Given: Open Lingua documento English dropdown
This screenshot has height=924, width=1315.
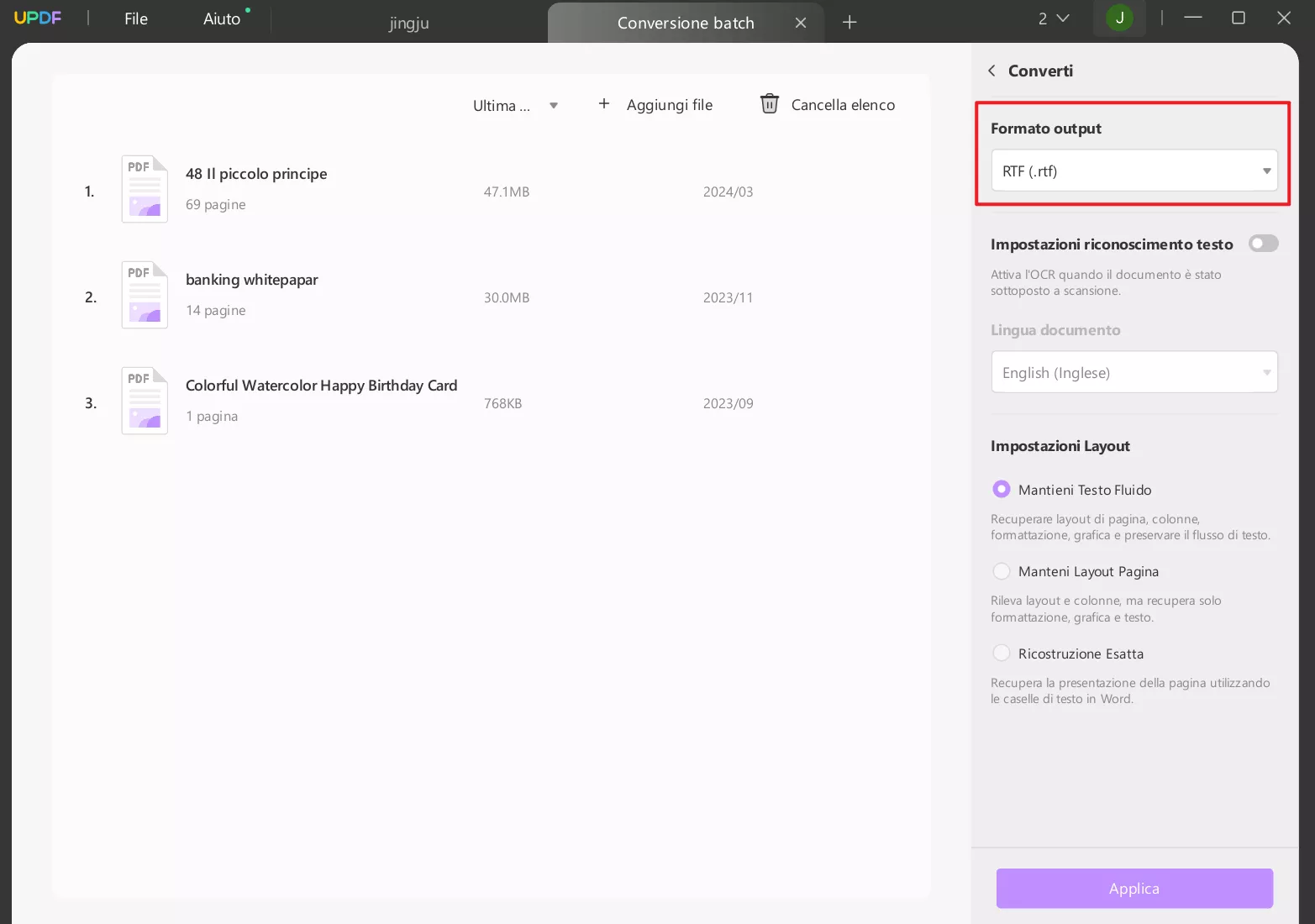Looking at the screenshot, I should (1134, 372).
